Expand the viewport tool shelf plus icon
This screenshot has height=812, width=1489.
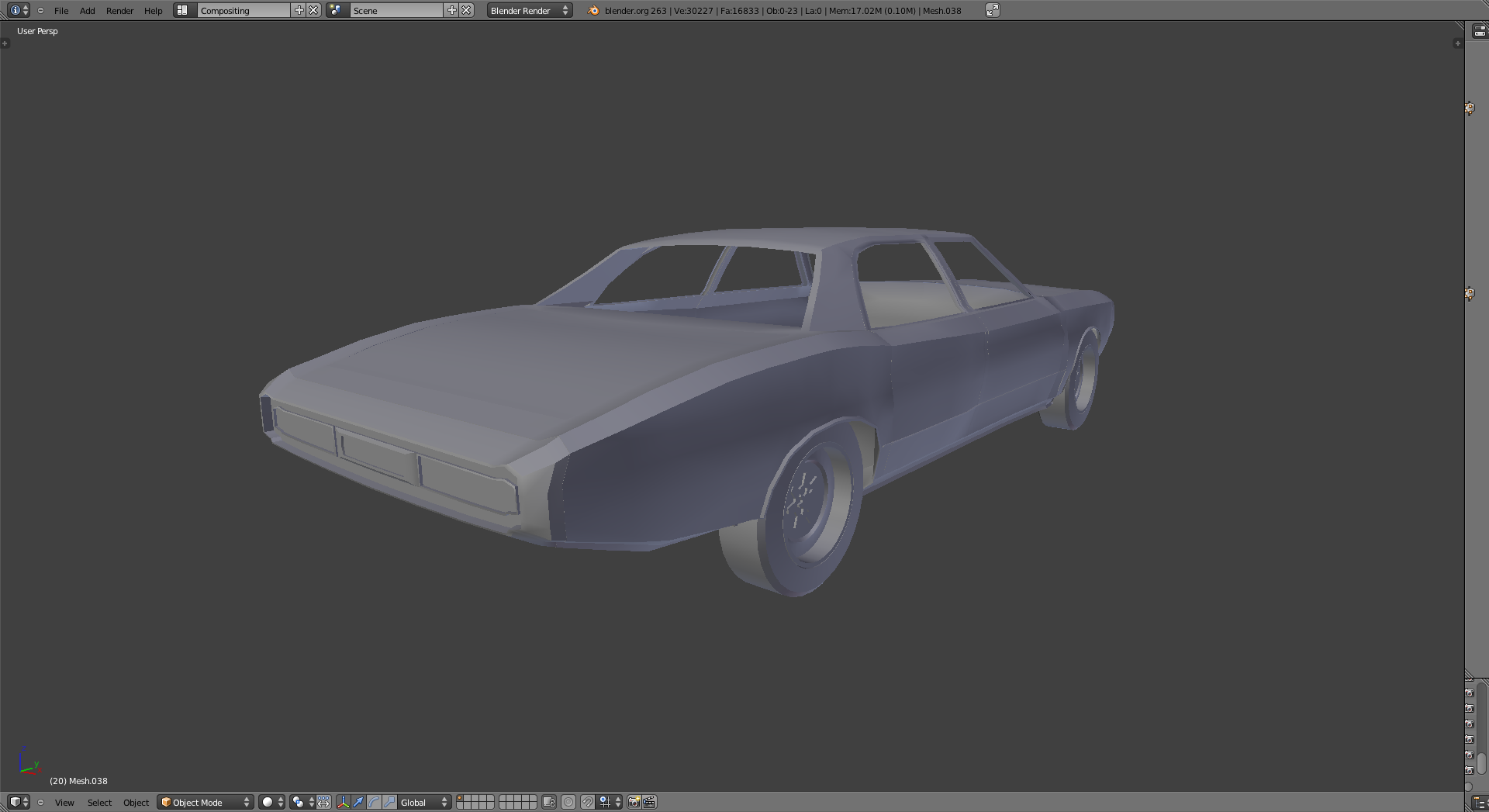[x=5, y=43]
